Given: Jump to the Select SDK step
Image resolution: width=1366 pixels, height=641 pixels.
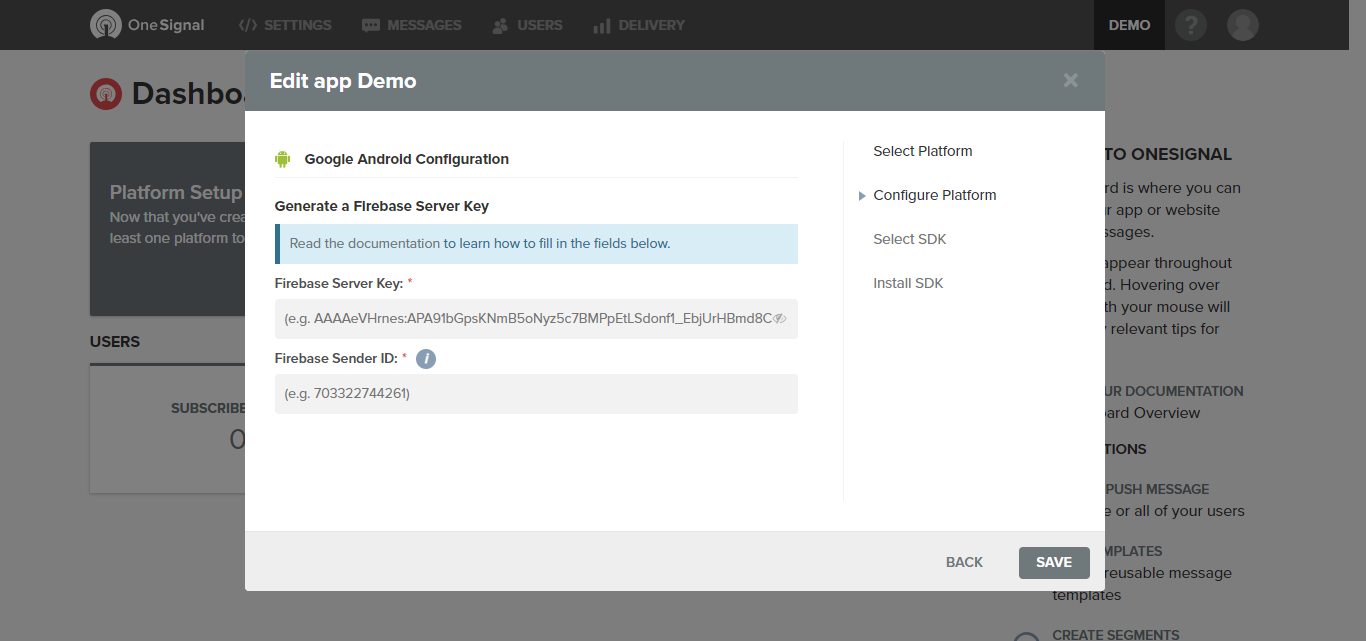Looking at the screenshot, I should point(909,239).
